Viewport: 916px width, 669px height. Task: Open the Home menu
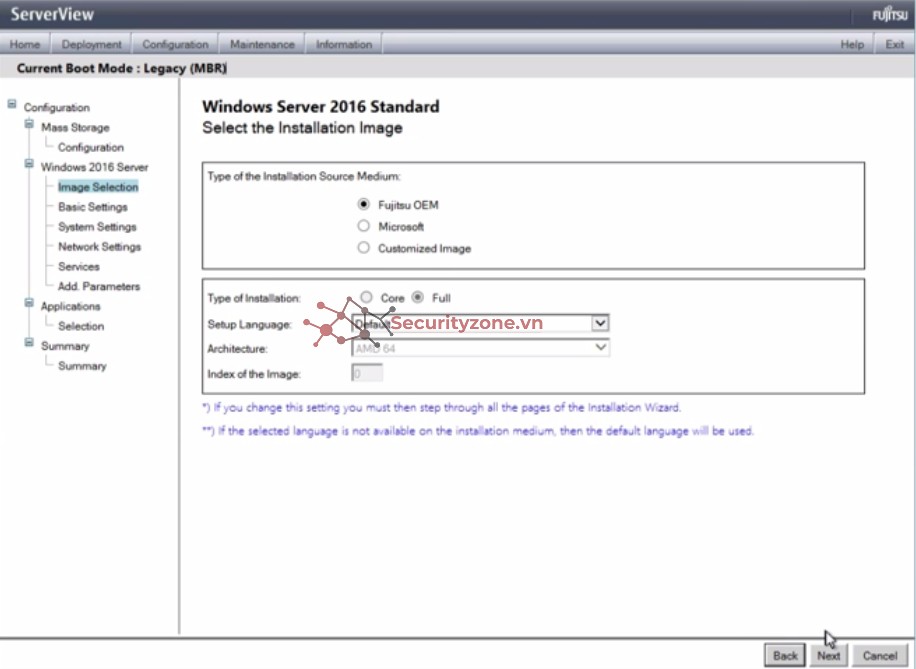[25, 44]
